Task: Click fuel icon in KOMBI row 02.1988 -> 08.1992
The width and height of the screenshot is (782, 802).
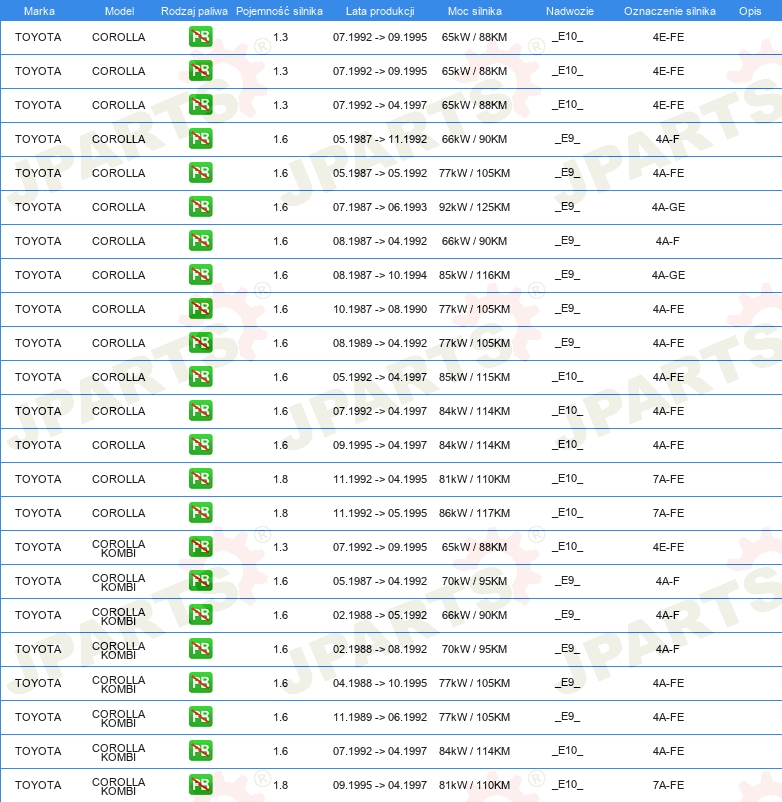Action: (200, 649)
